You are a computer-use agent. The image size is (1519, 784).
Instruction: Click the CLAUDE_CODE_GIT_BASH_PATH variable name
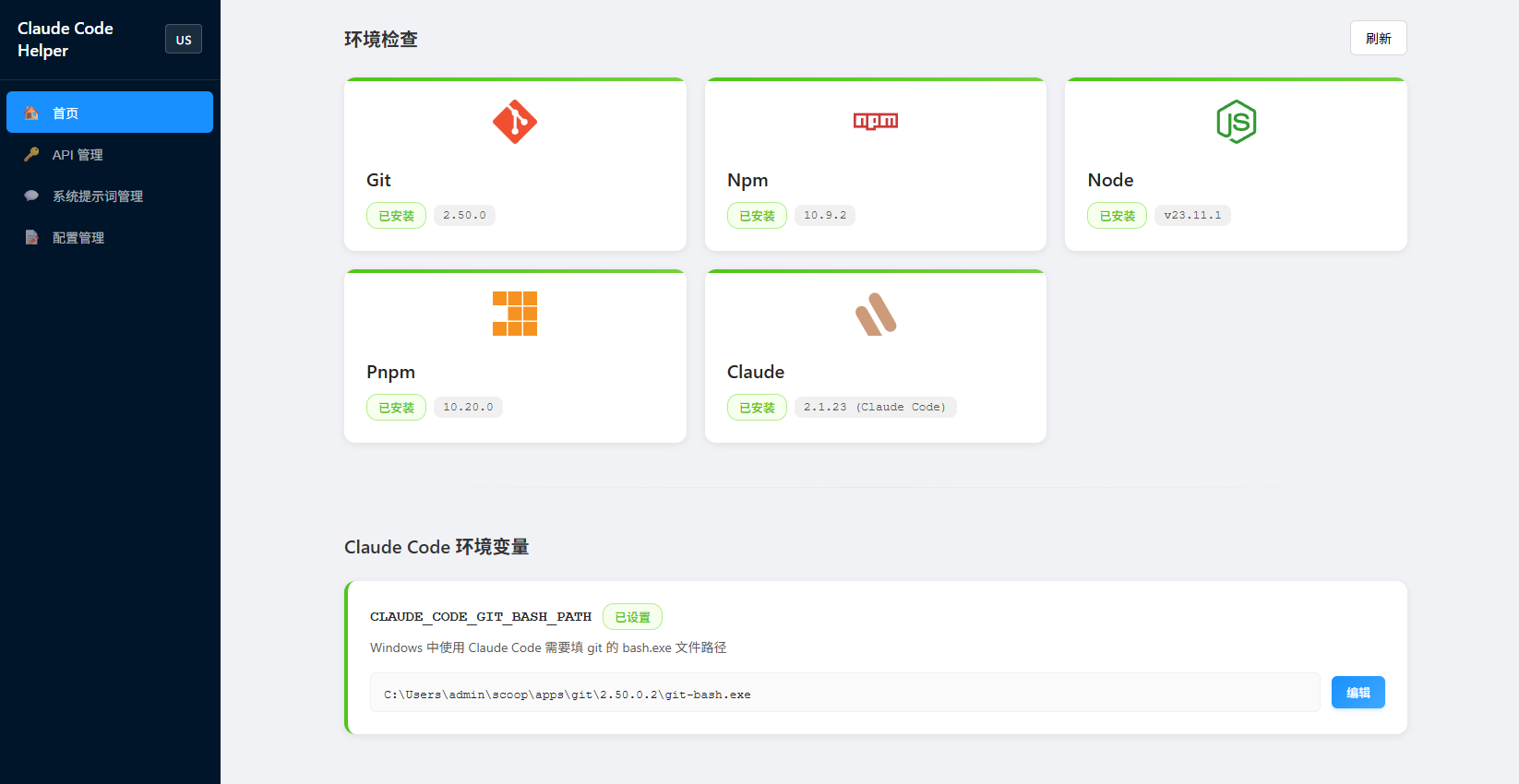pos(481,616)
